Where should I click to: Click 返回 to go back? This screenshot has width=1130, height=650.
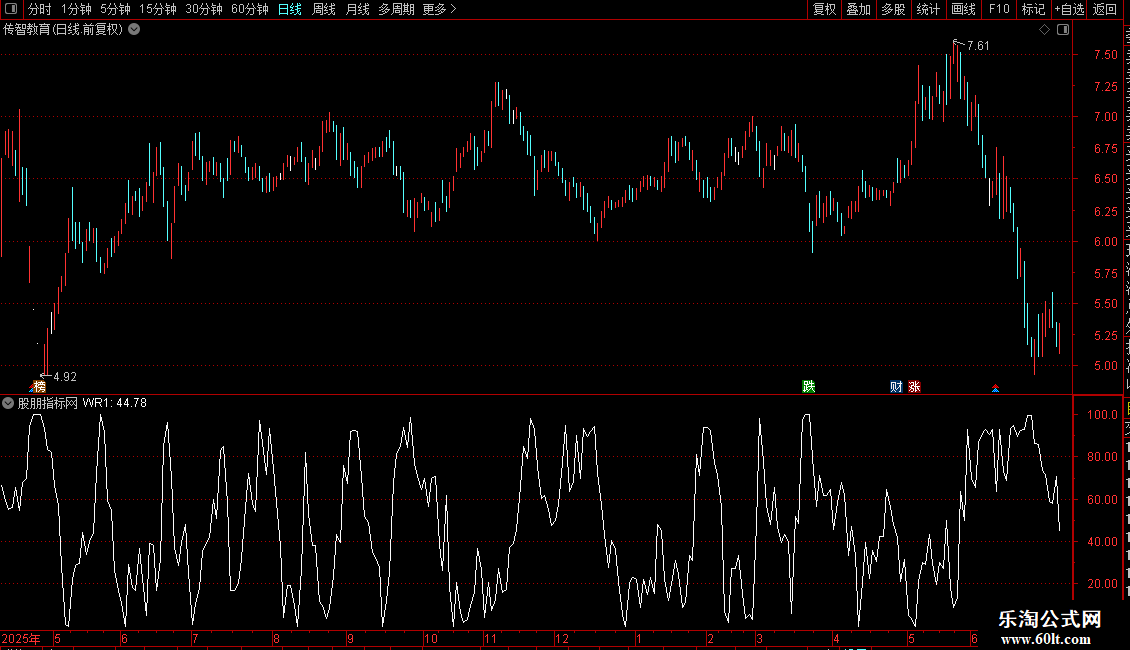tap(1104, 9)
